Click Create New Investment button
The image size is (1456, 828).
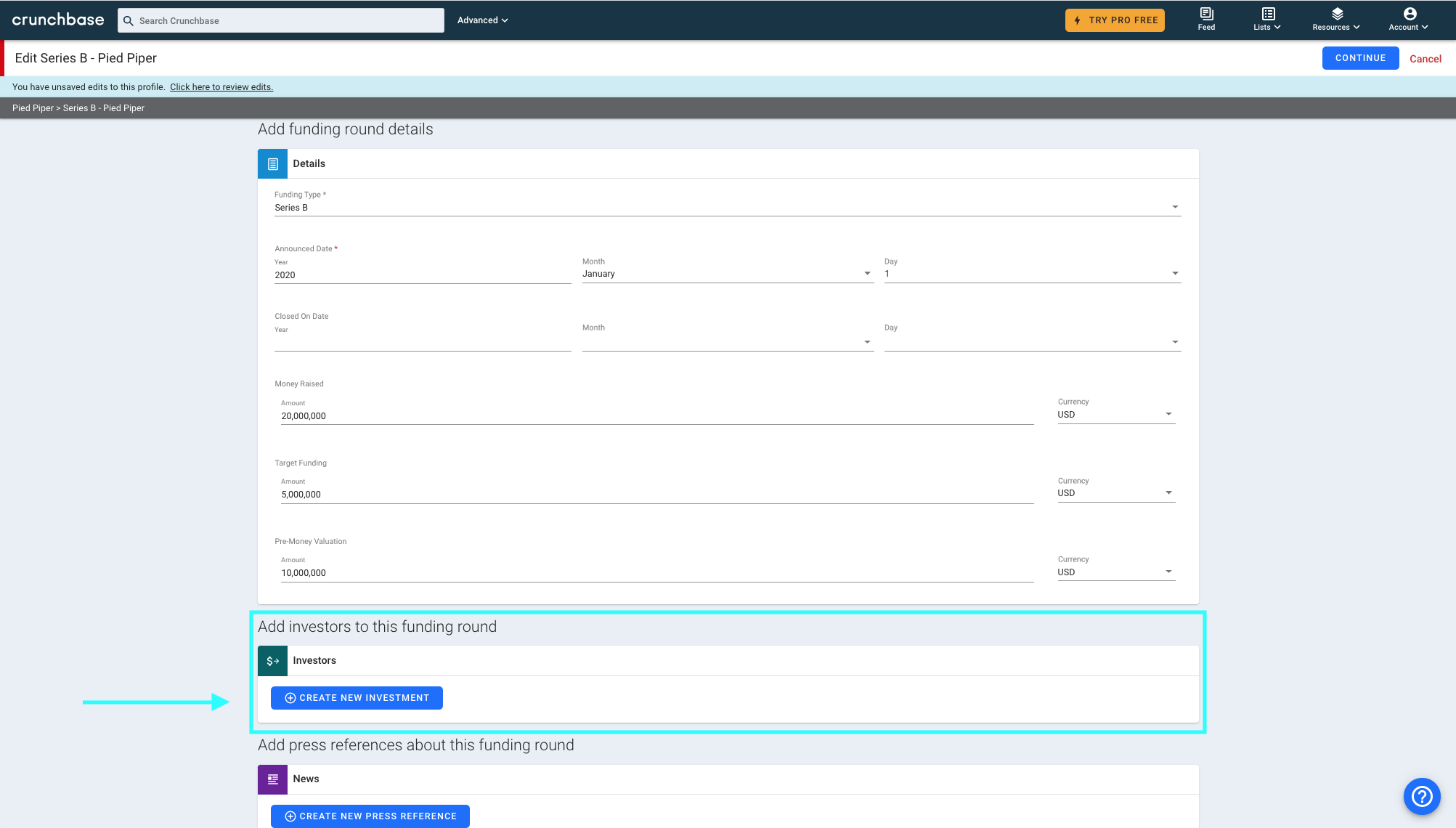[357, 698]
